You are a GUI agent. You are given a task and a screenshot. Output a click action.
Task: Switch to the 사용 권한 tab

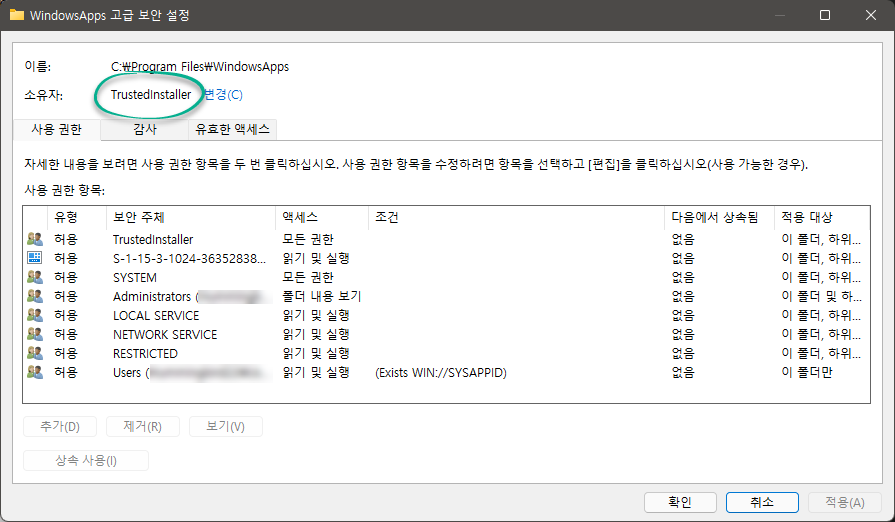[57, 130]
